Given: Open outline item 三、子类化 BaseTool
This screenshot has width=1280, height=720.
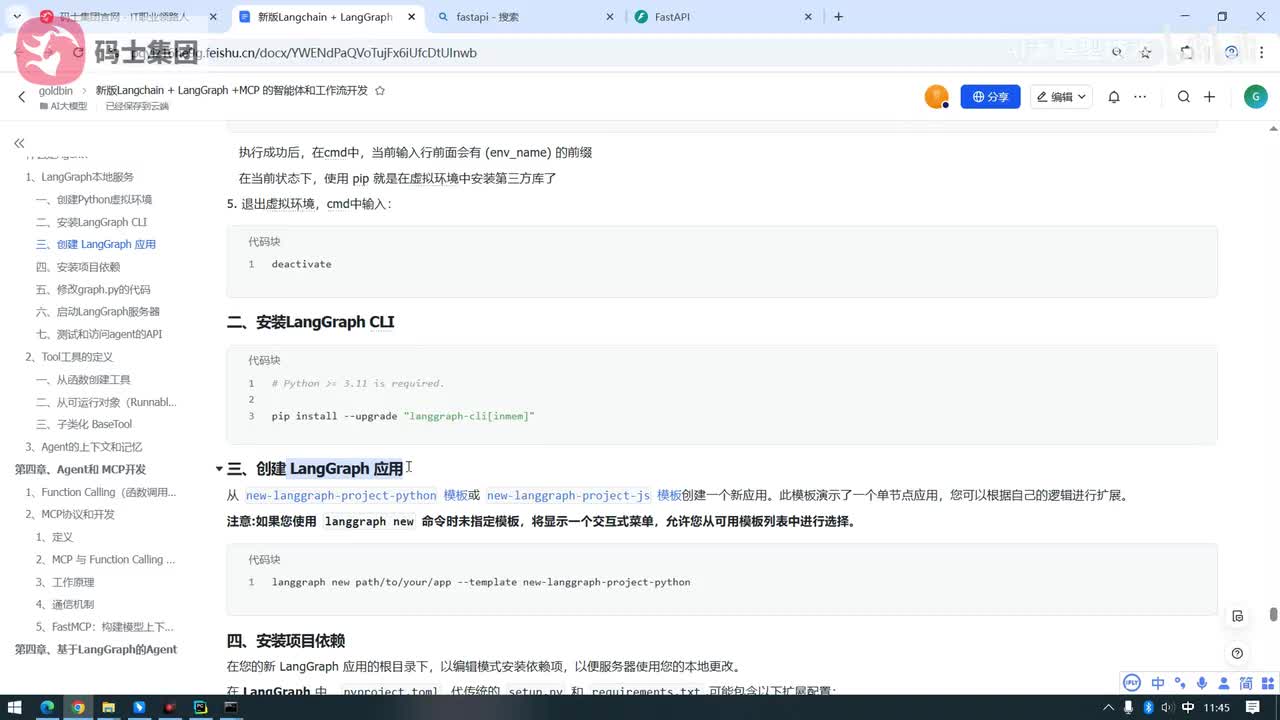Looking at the screenshot, I should click(x=84, y=424).
